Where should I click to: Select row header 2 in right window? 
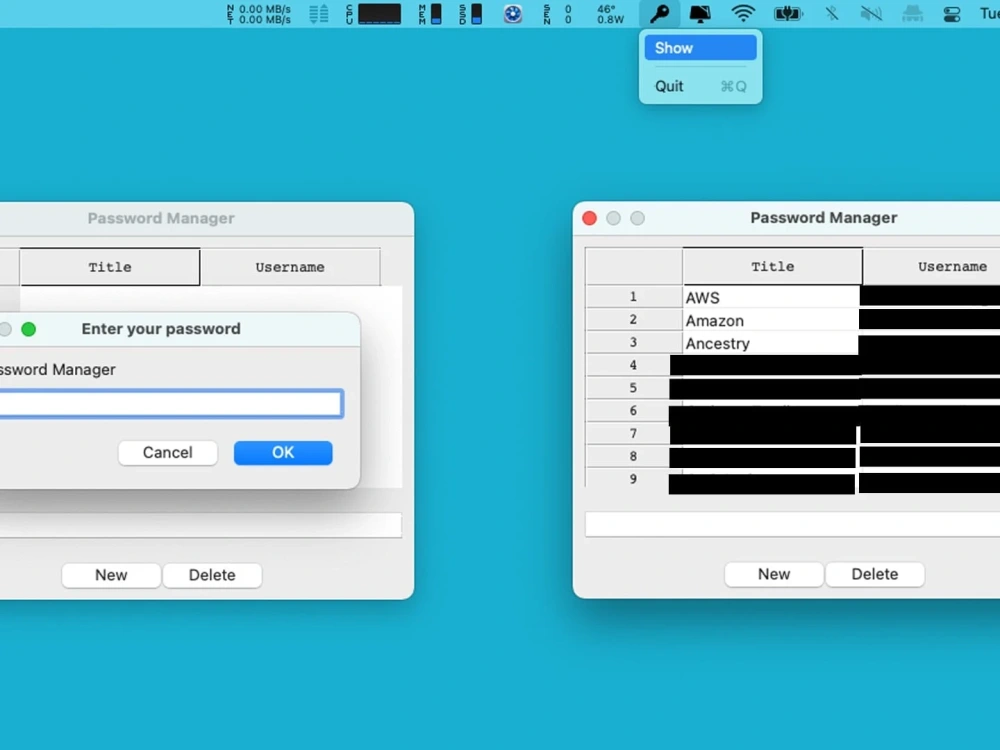(633, 320)
